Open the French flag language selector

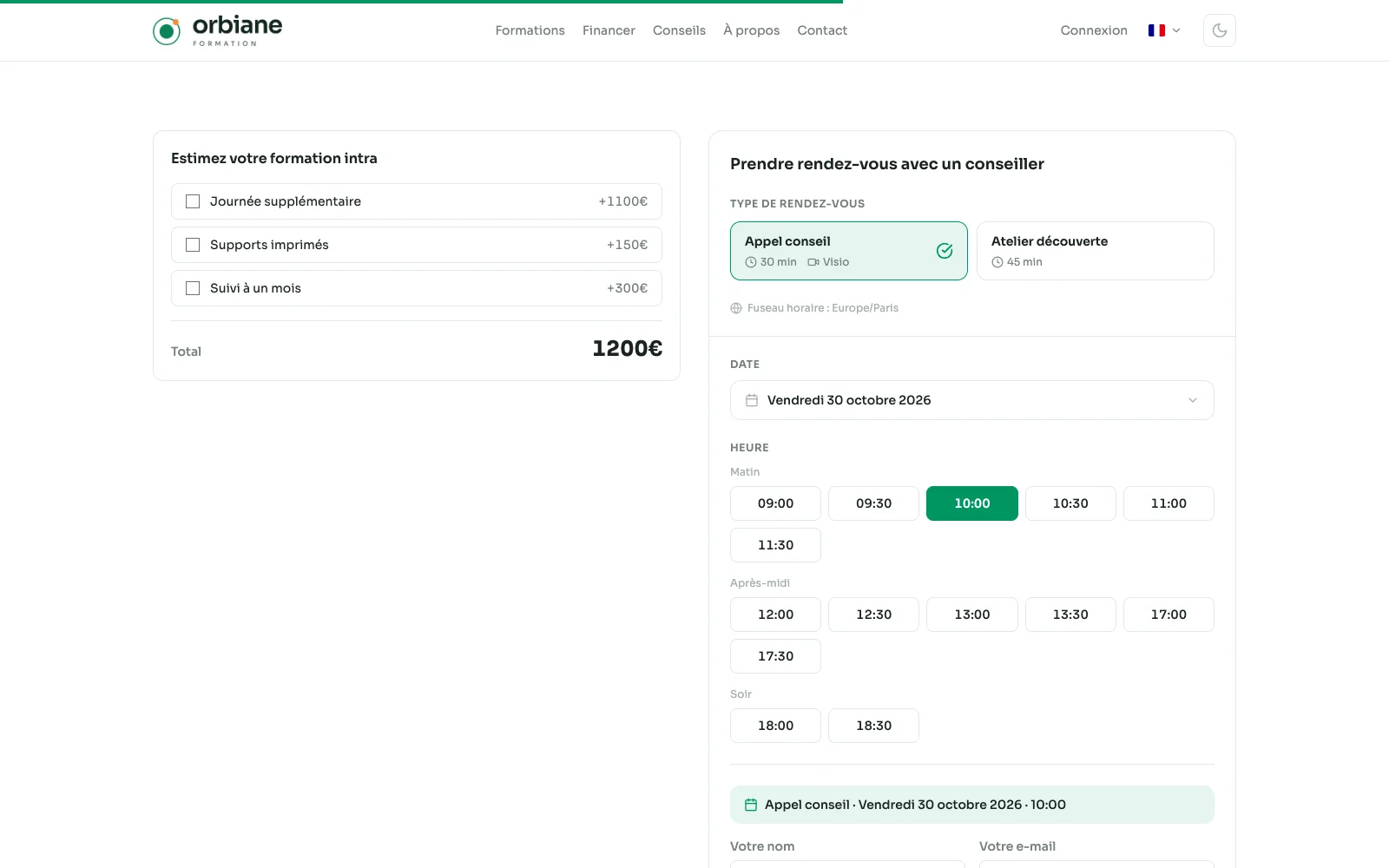[1164, 30]
